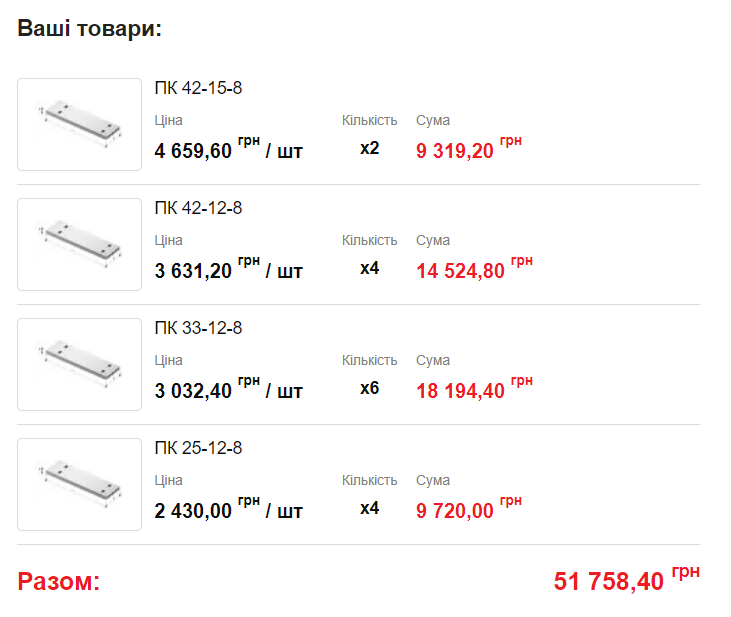Click the ПК 42-15-8 product thumbnail
This screenshot has height=617, width=731.
click(80, 124)
